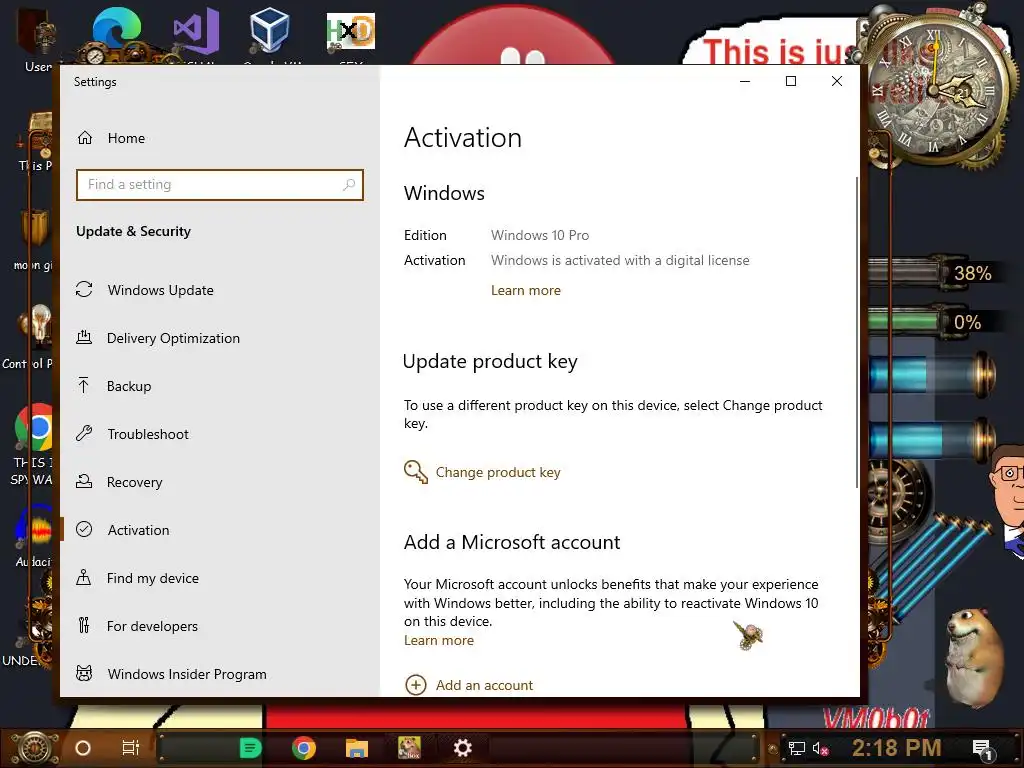Click the Windows Update sync icon
This screenshot has width=1024, height=768.
point(84,289)
